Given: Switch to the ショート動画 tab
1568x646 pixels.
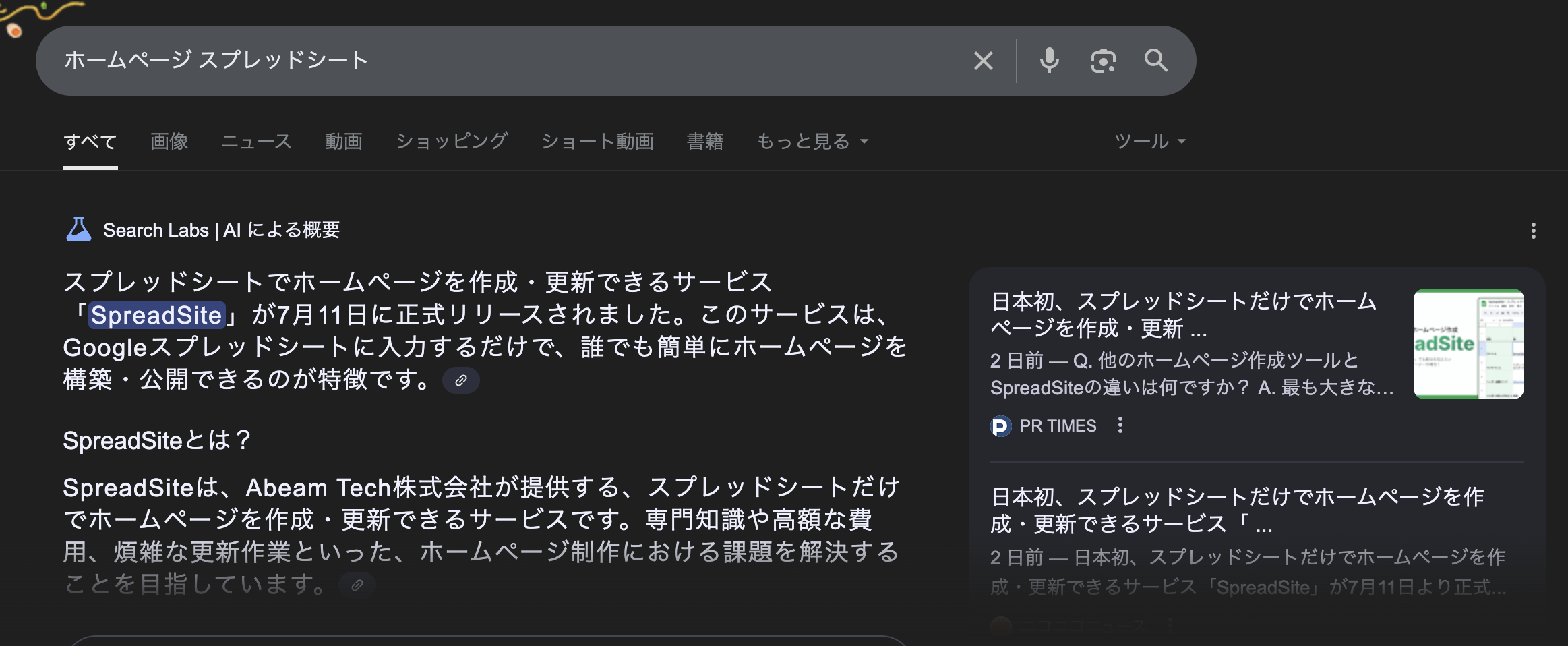Looking at the screenshot, I should coord(598,142).
